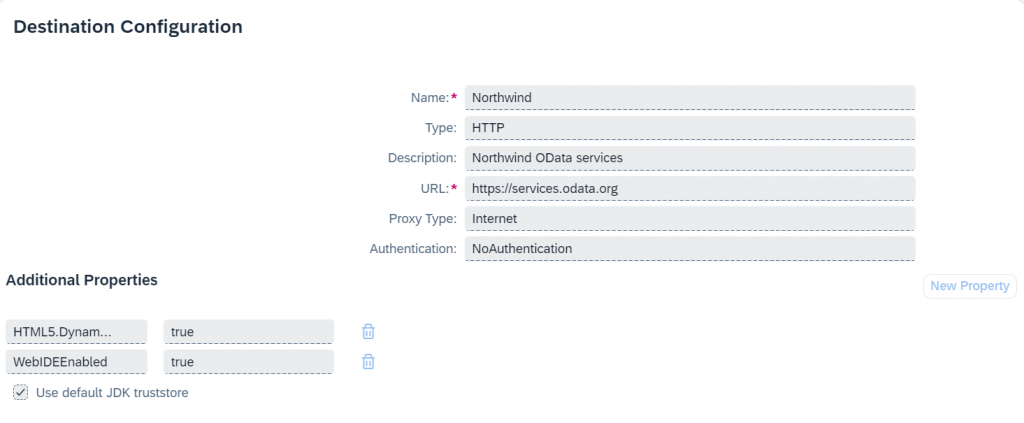Click the New Property button
The width and height of the screenshot is (1024, 423).
pyautogui.click(x=970, y=286)
